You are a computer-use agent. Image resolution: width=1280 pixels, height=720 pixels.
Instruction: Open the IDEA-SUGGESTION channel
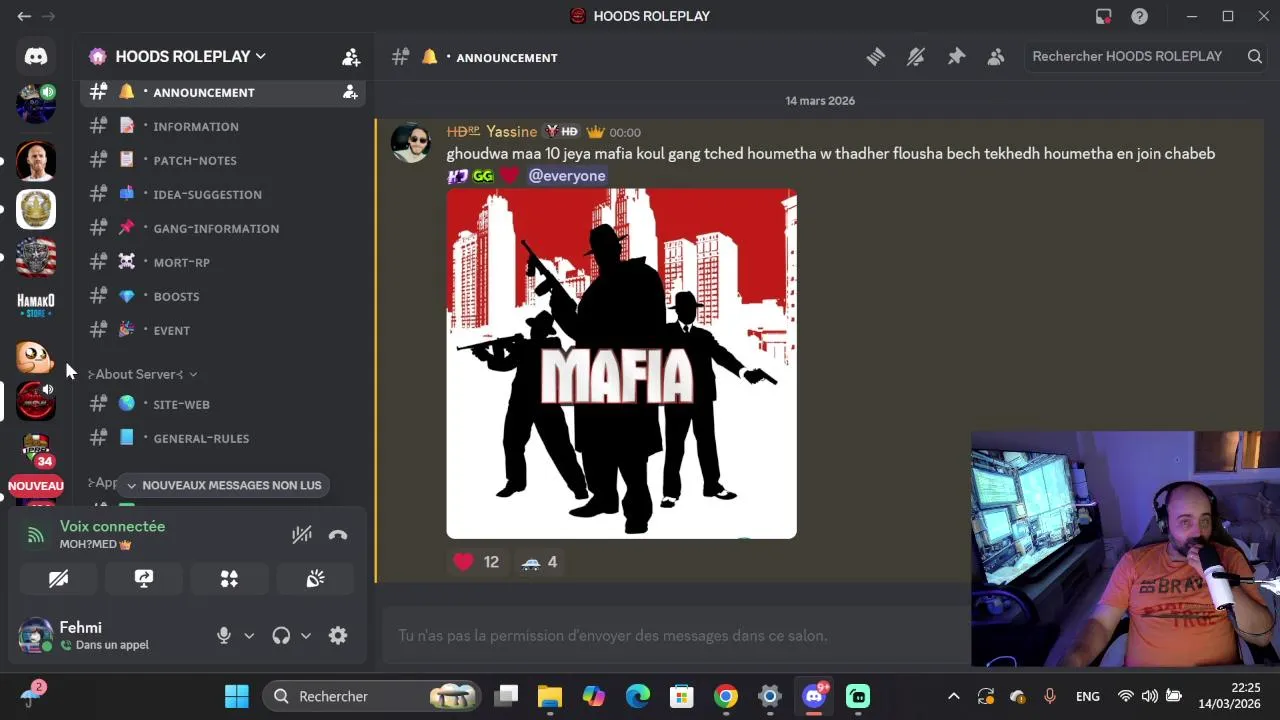223,194
